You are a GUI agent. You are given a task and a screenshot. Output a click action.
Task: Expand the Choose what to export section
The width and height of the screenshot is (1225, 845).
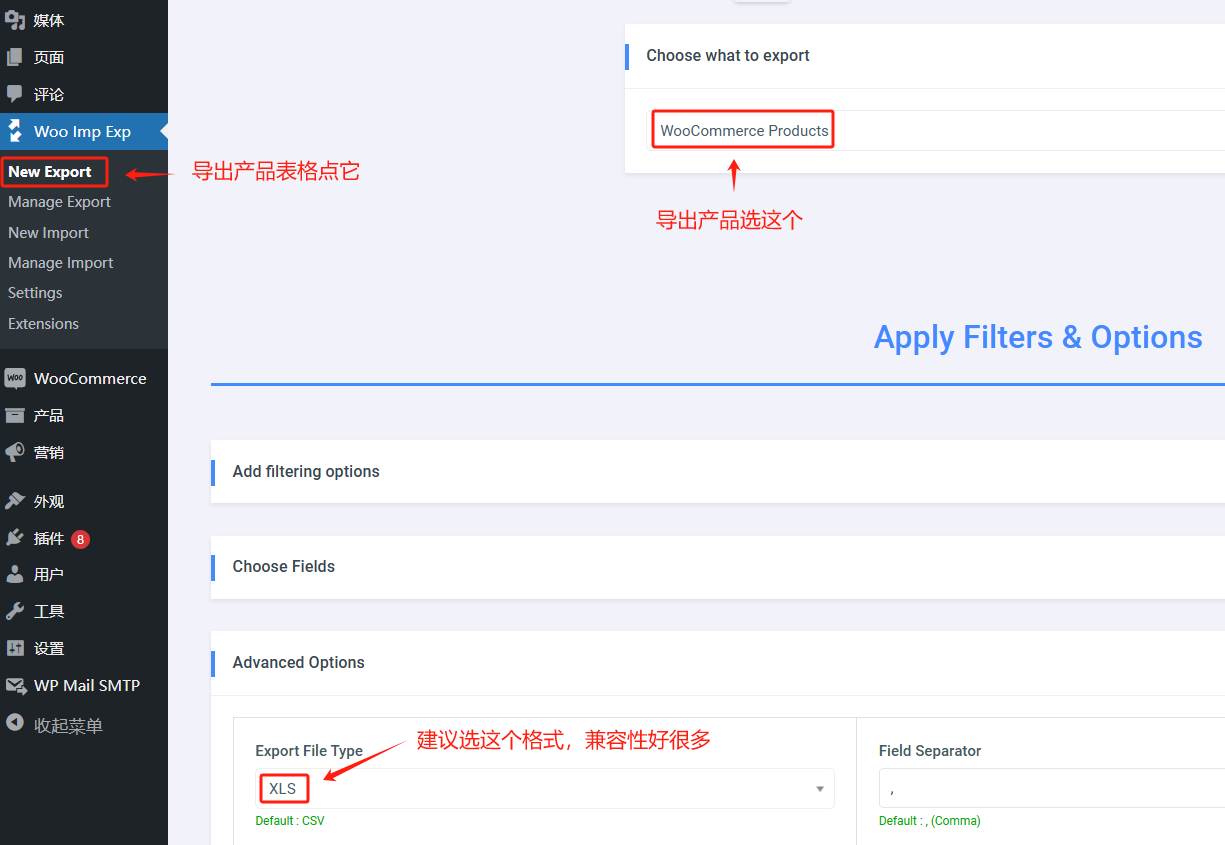coord(925,56)
